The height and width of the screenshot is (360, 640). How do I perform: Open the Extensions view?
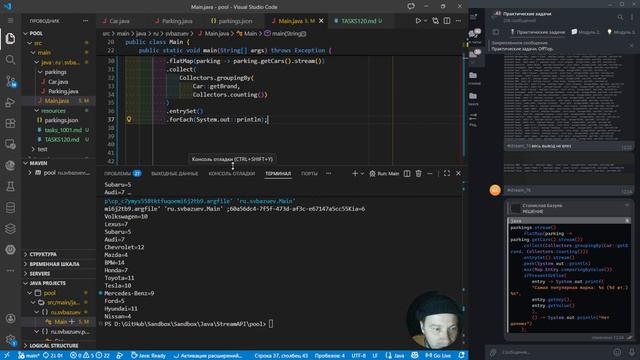(10, 123)
